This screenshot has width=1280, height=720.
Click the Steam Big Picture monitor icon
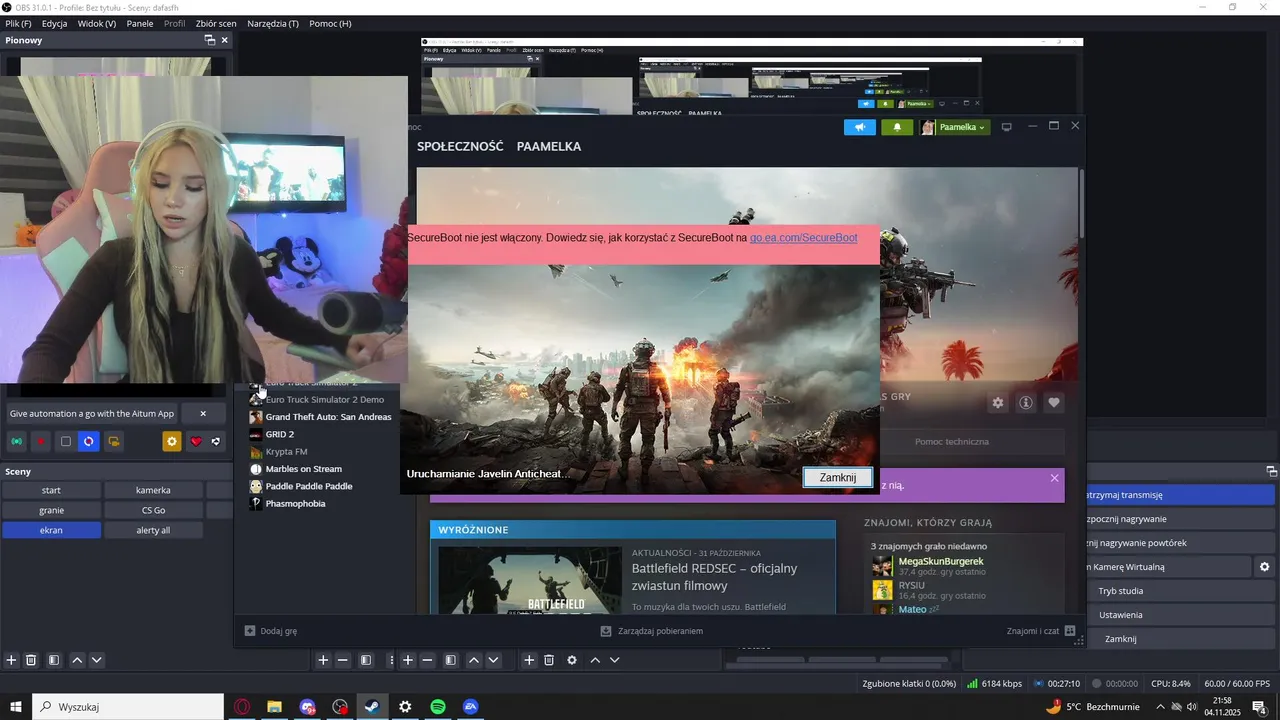tap(1007, 127)
